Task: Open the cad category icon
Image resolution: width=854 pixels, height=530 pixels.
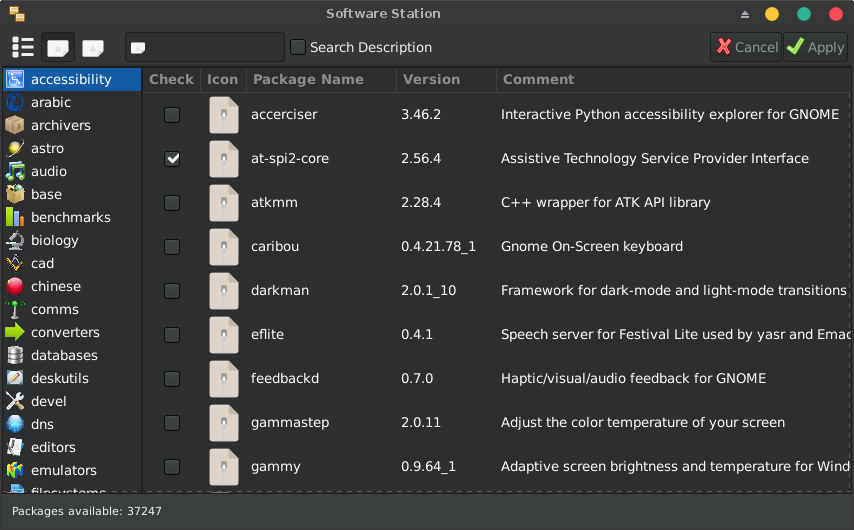Action: click(x=15, y=263)
